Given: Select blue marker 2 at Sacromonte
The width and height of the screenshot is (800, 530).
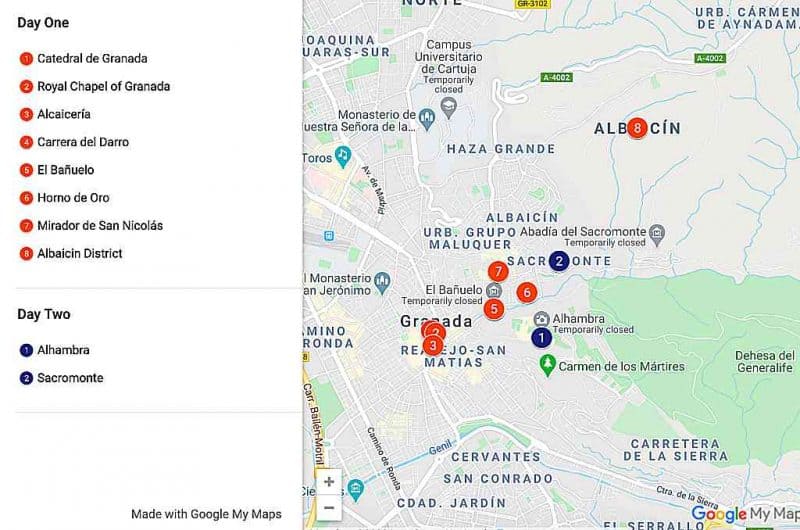Looking at the screenshot, I should tap(559, 261).
